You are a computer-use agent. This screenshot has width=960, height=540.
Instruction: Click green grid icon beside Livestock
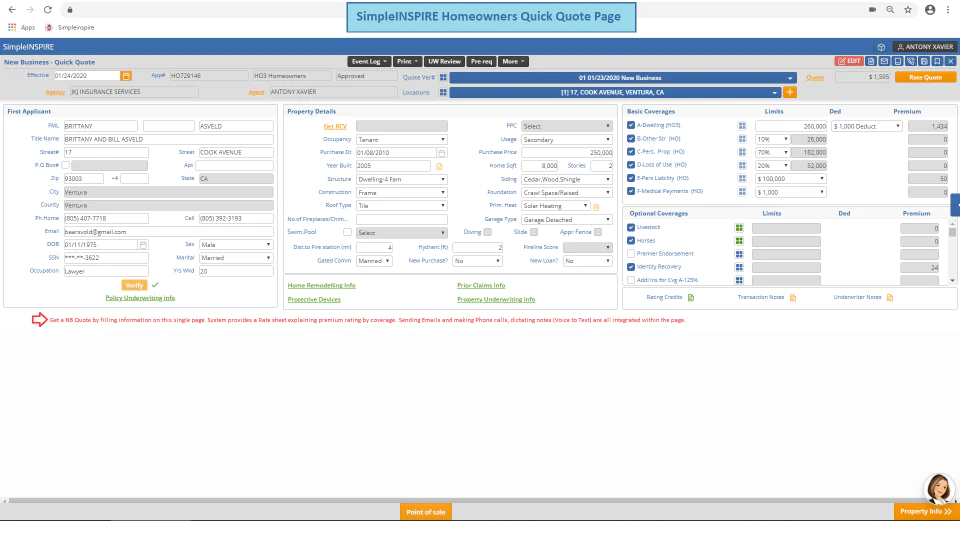pos(739,227)
